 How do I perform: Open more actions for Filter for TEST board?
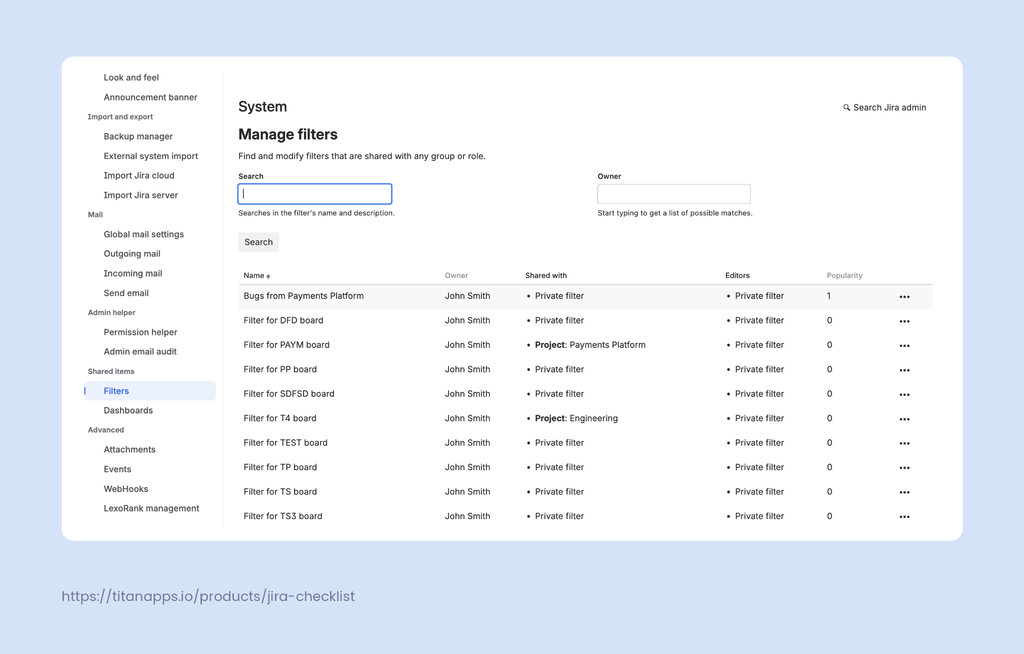click(x=904, y=443)
